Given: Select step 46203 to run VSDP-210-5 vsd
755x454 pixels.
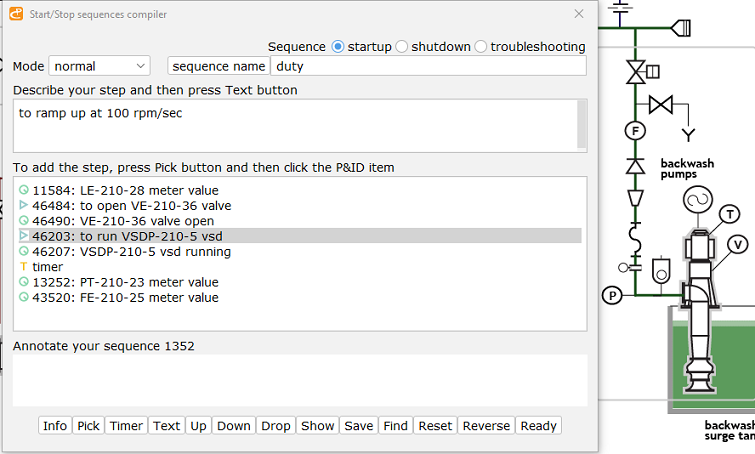Looking at the screenshot, I should 299,236.
